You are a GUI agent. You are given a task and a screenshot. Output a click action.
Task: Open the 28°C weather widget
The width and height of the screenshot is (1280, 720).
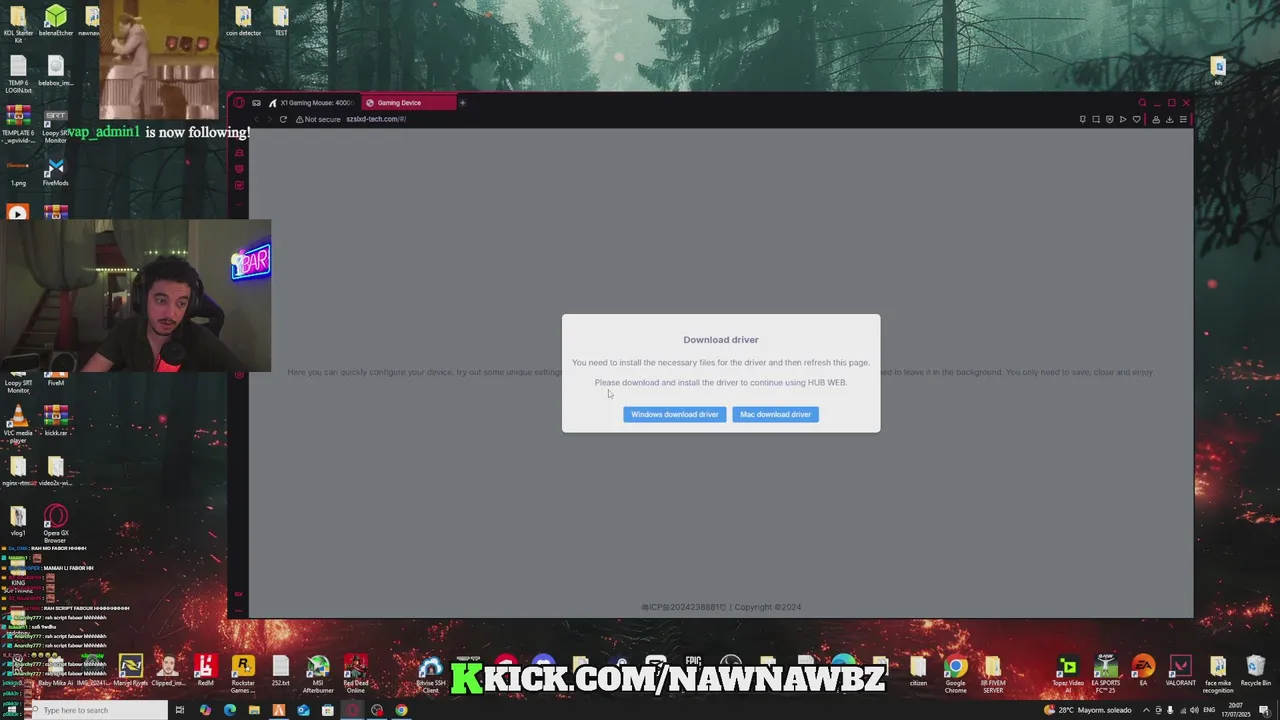click(1088, 710)
